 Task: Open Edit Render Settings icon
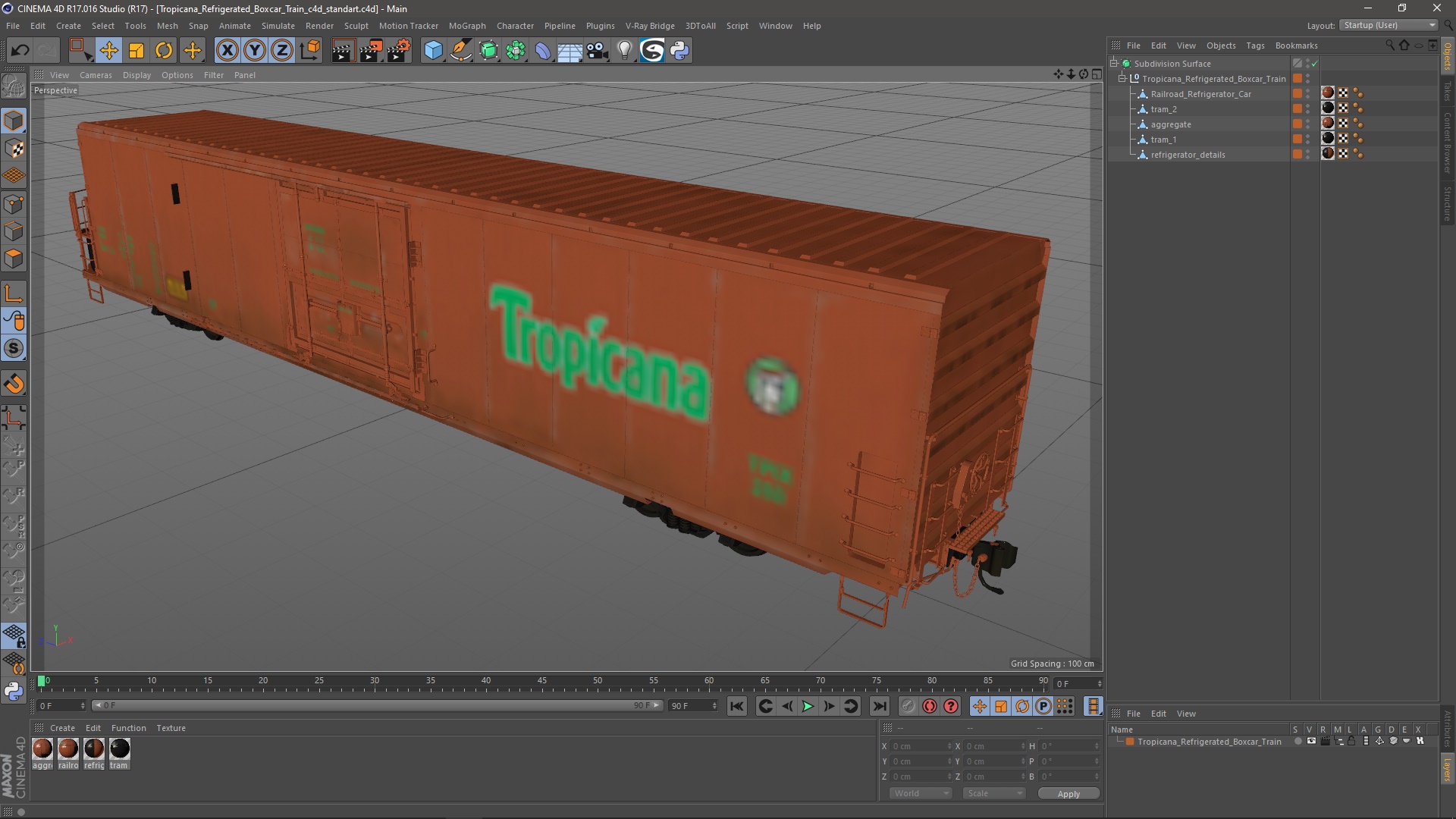tap(399, 51)
